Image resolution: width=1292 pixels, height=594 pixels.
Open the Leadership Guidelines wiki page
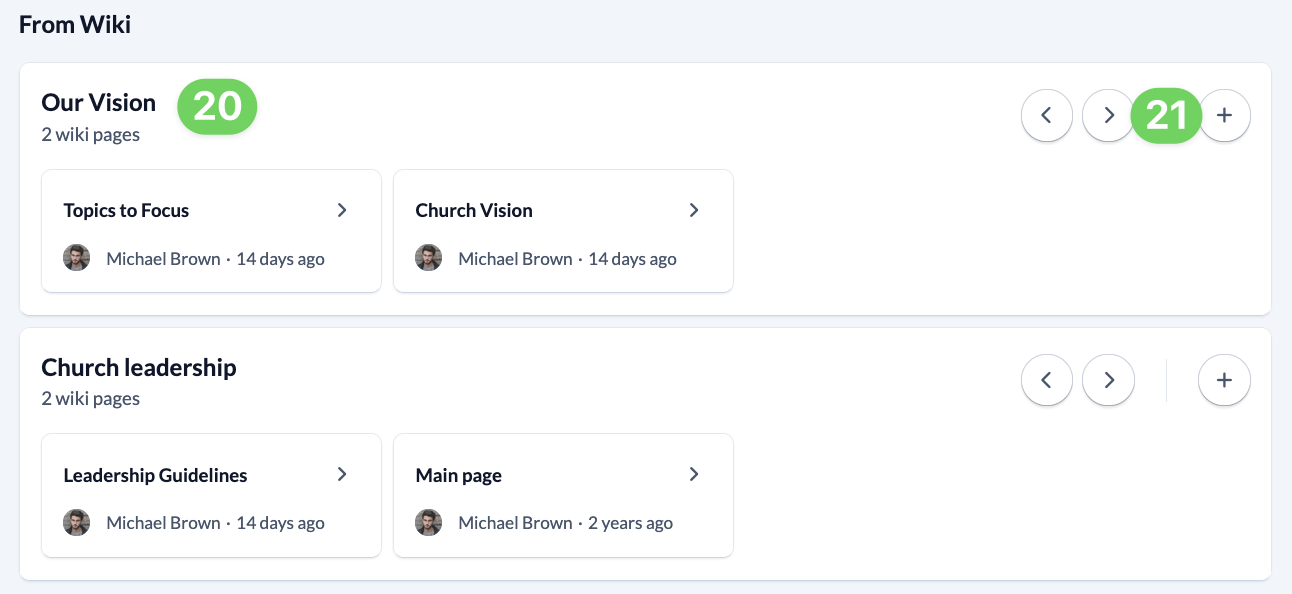(x=155, y=475)
